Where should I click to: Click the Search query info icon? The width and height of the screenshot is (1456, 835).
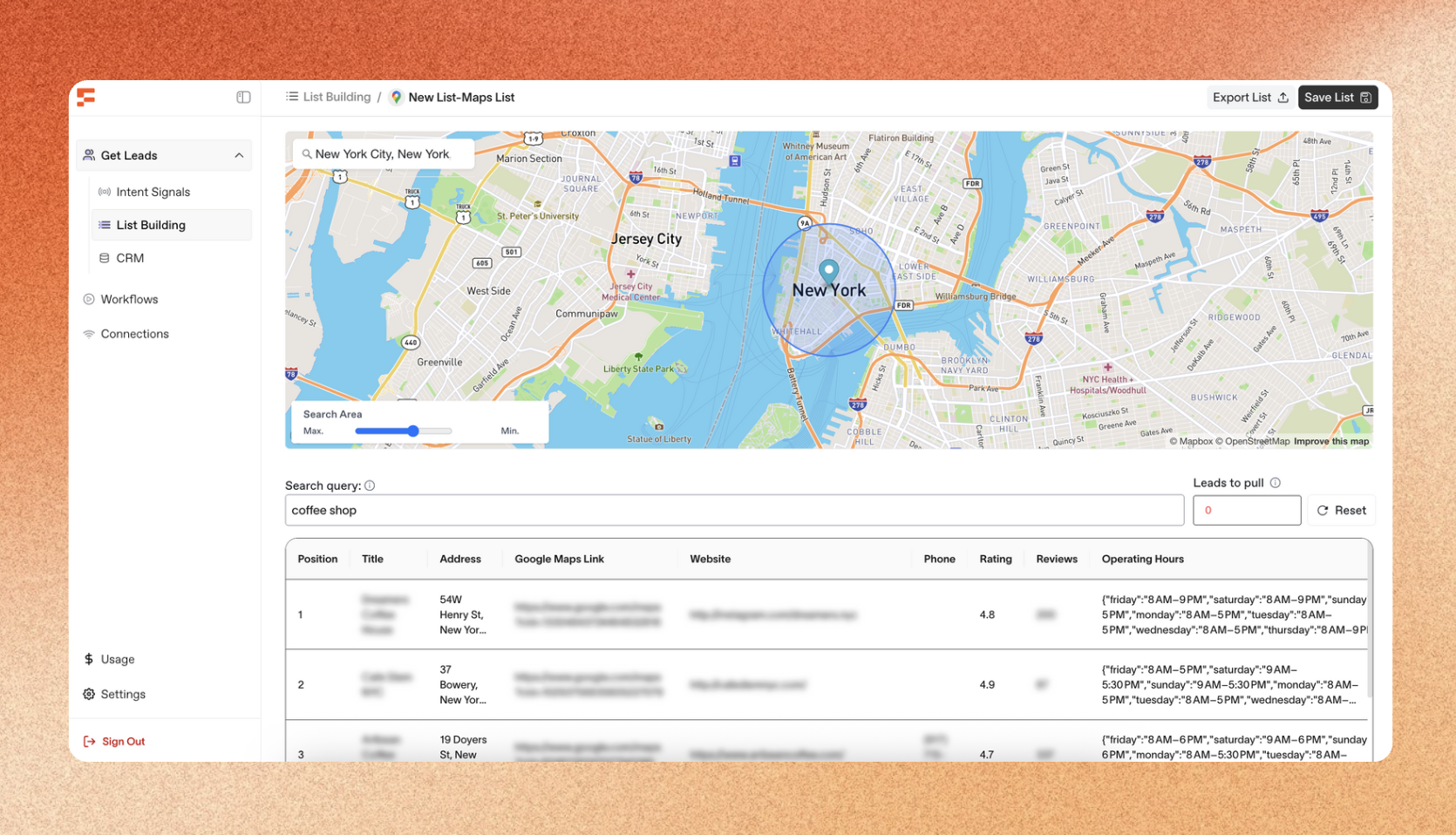[x=370, y=485]
